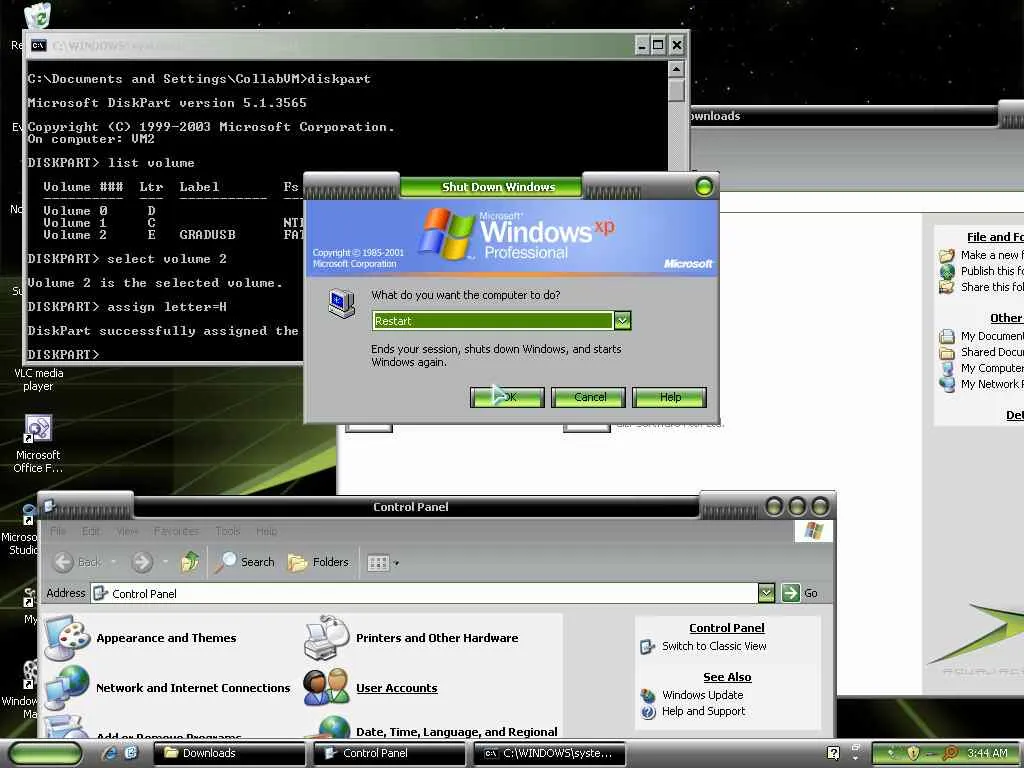The height and width of the screenshot is (768, 1024).
Task: Click Up folder icon in Control Panel
Action: pos(190,562)
